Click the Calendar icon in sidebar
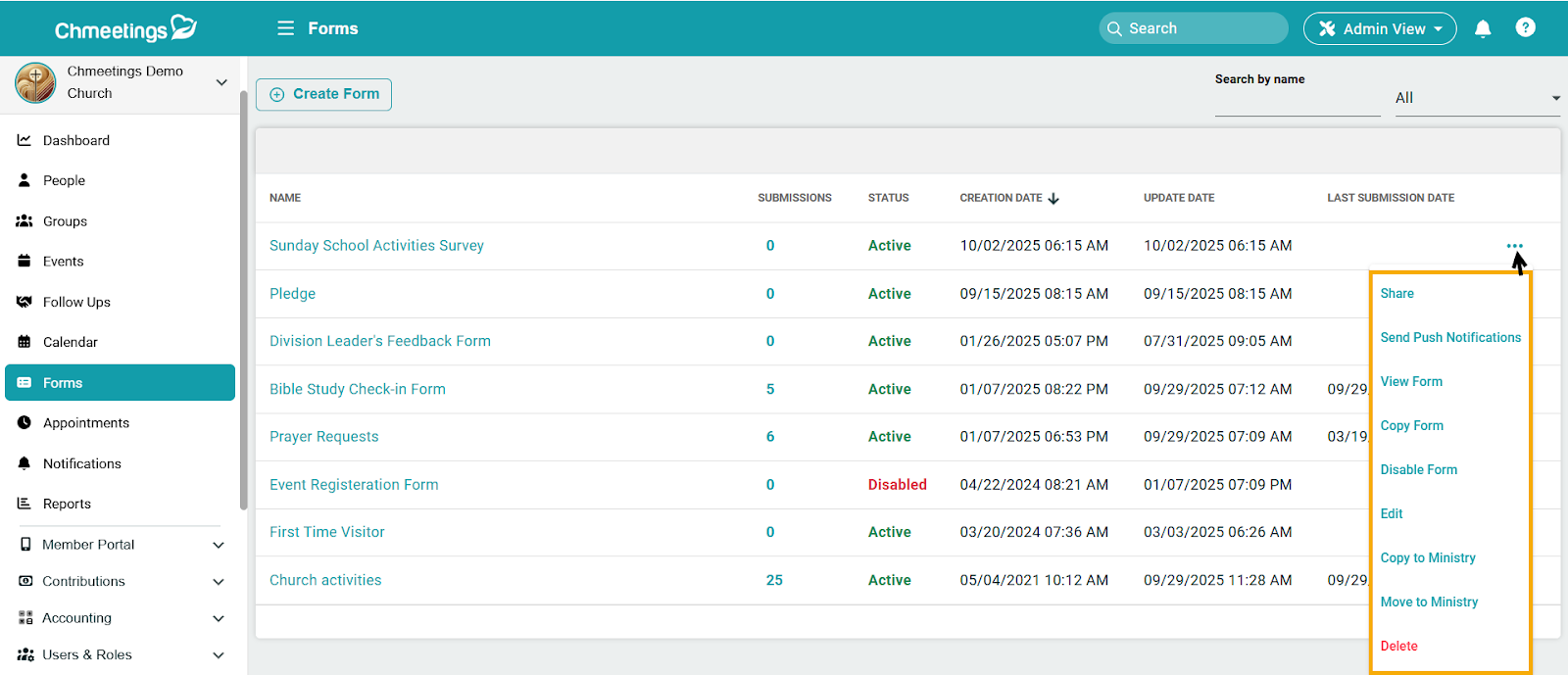 point(24,342)
